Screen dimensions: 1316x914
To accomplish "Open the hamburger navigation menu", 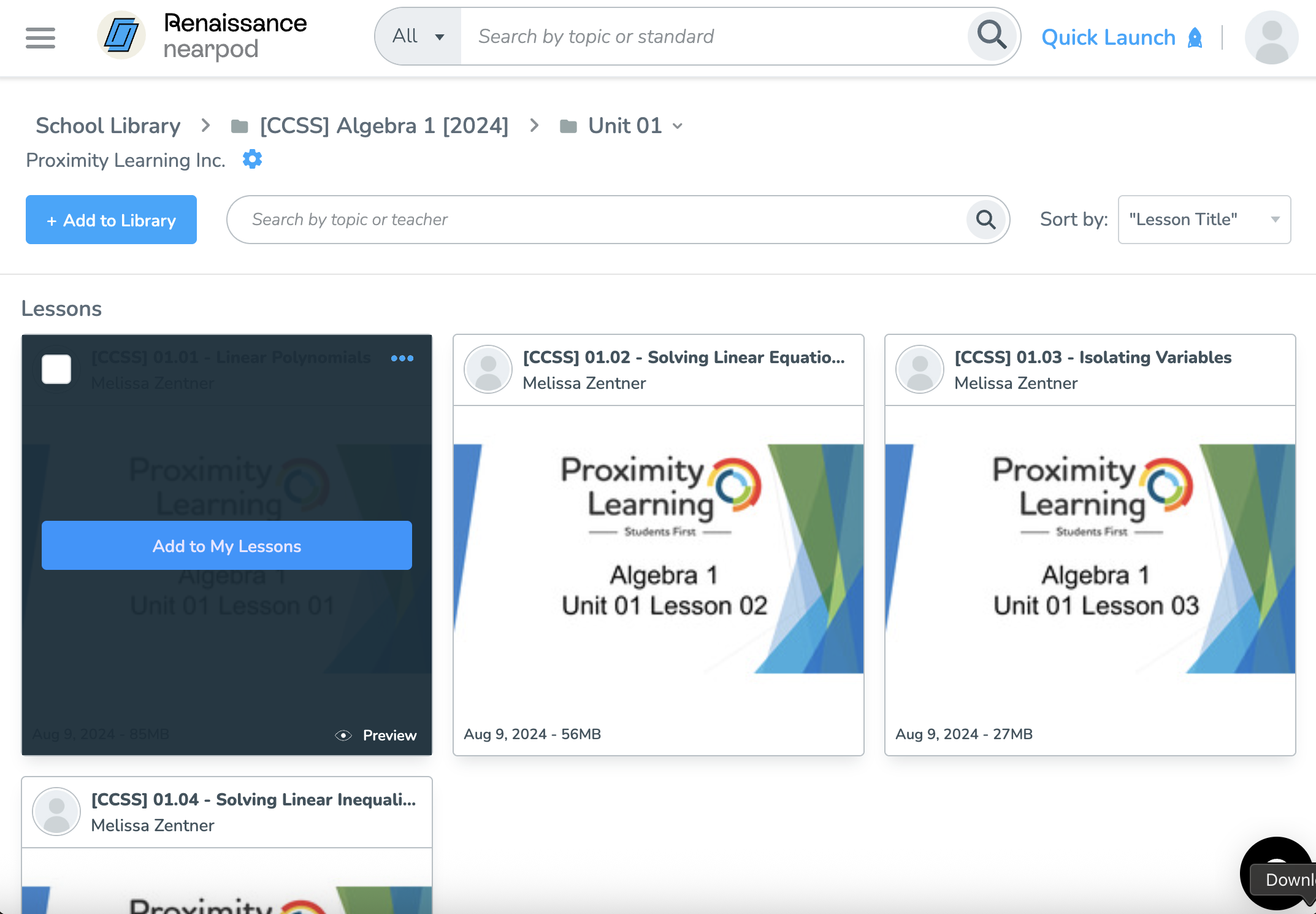I will point(40,37).
